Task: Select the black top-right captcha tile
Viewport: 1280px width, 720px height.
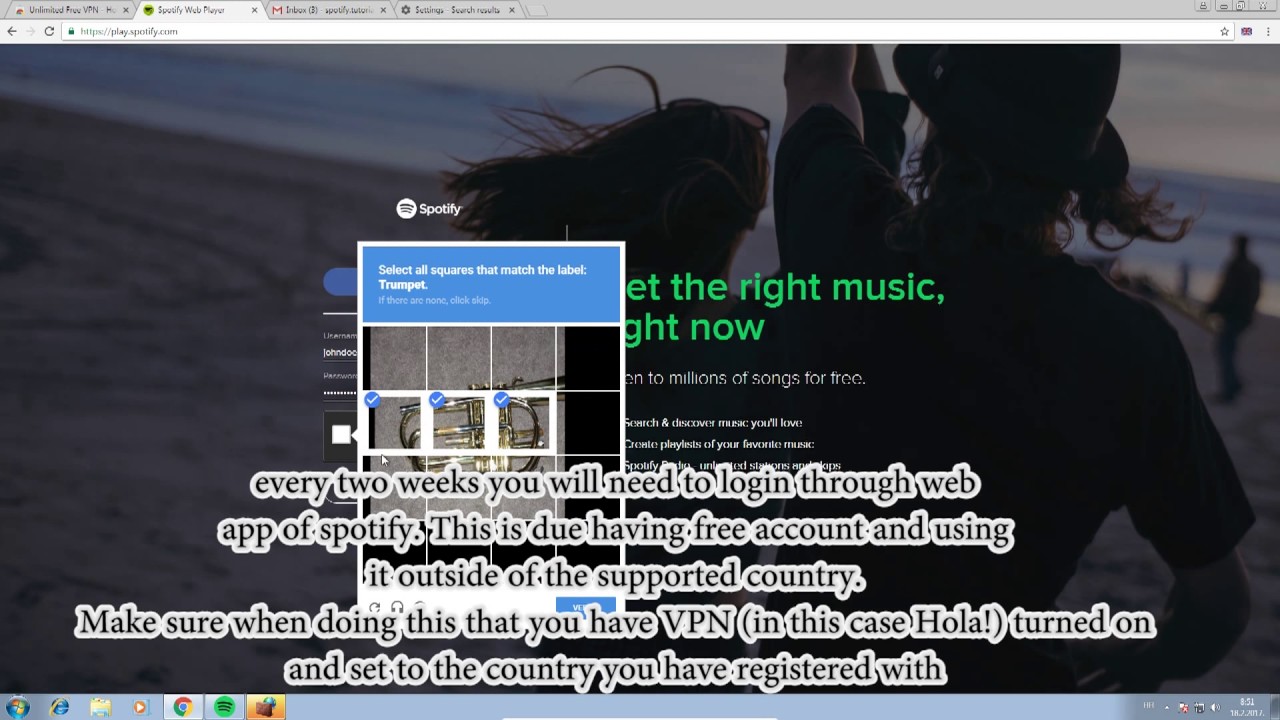Action: [588, 358]
